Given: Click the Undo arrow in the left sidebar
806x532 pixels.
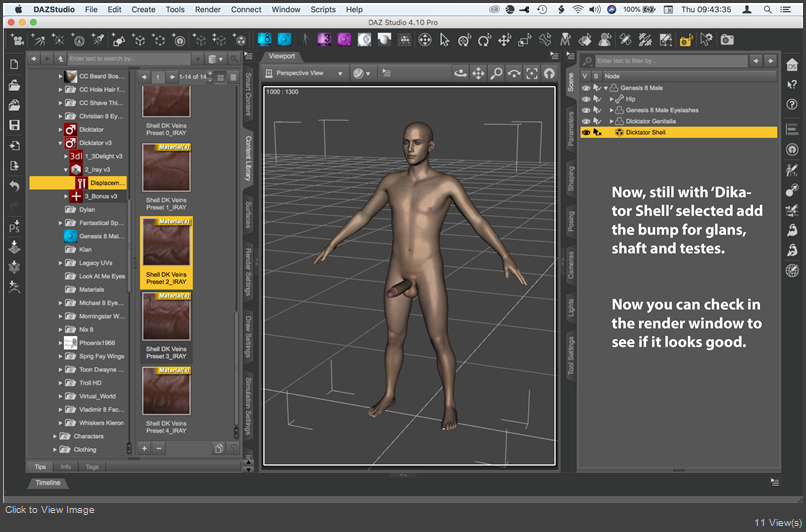Looking at the screenshot, I should (14, 186).
